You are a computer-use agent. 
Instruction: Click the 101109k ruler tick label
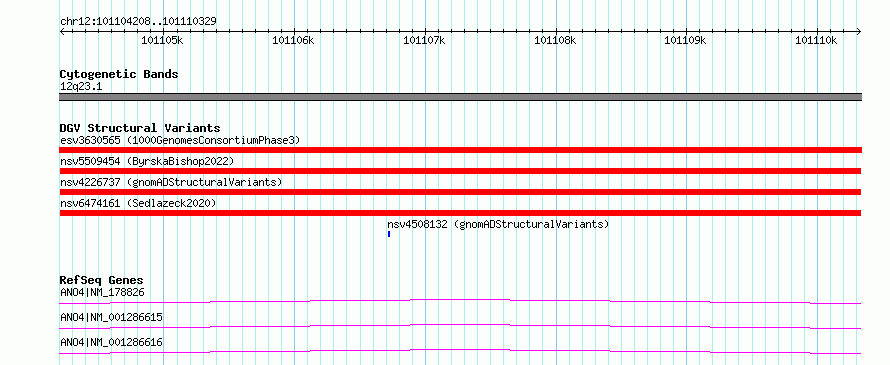685,40
